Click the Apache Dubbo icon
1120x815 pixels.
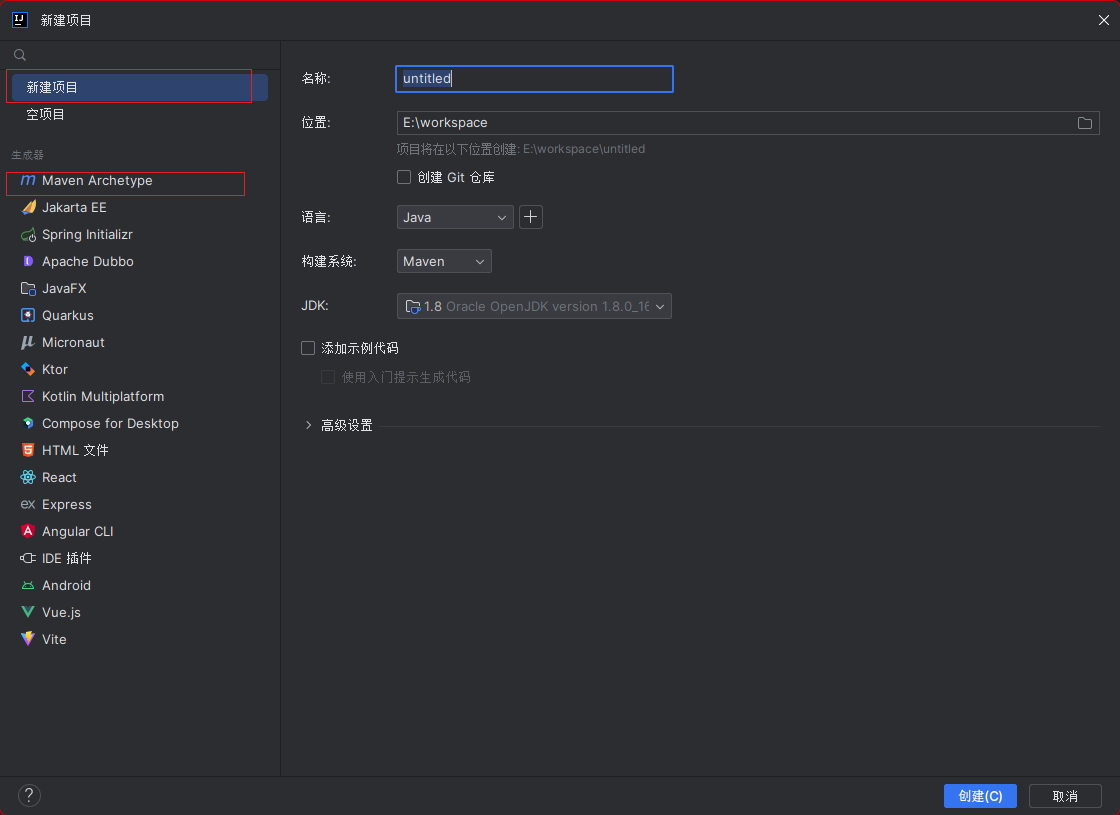pyautogui.click(x=28, y=261)
